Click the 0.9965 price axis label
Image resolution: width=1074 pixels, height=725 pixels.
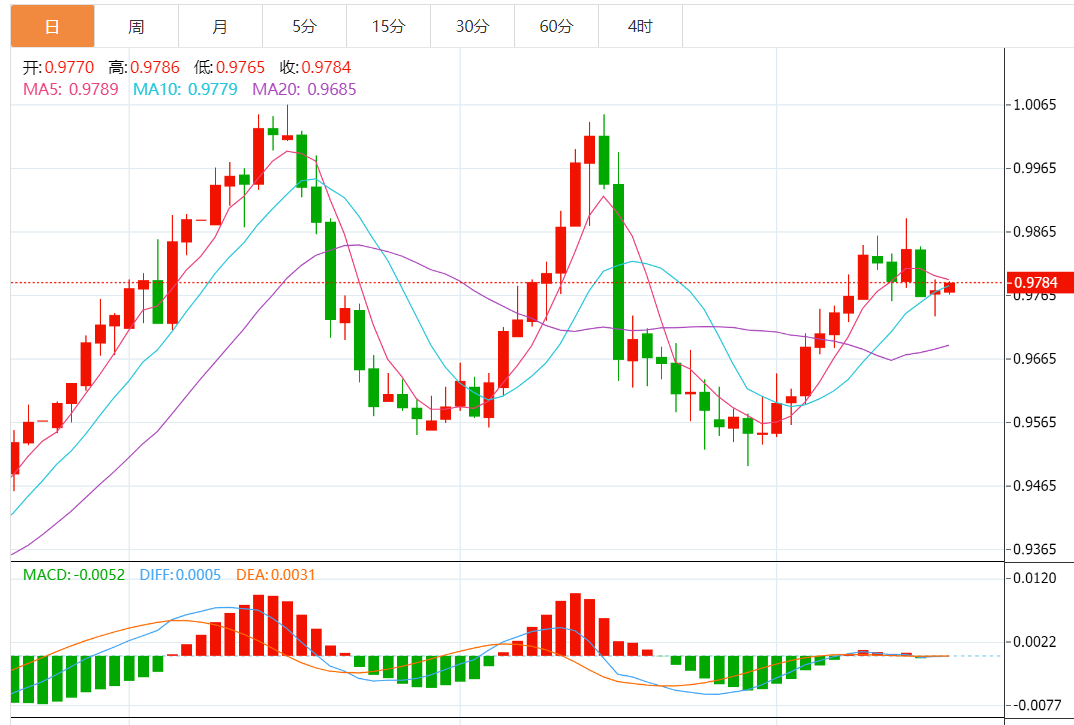pyautogui.click(x=1035, y=168)
